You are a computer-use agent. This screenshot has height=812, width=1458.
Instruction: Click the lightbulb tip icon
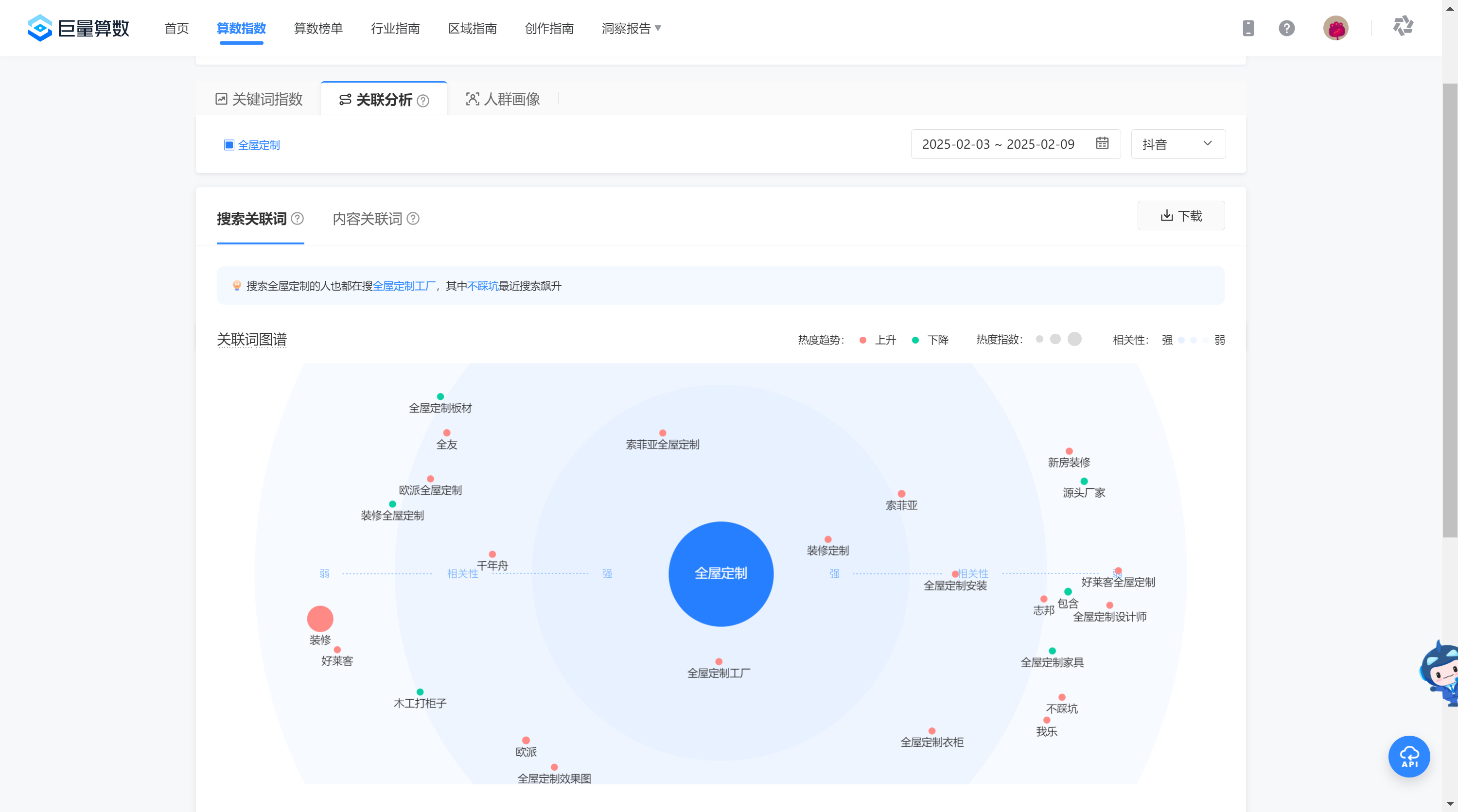237,286
